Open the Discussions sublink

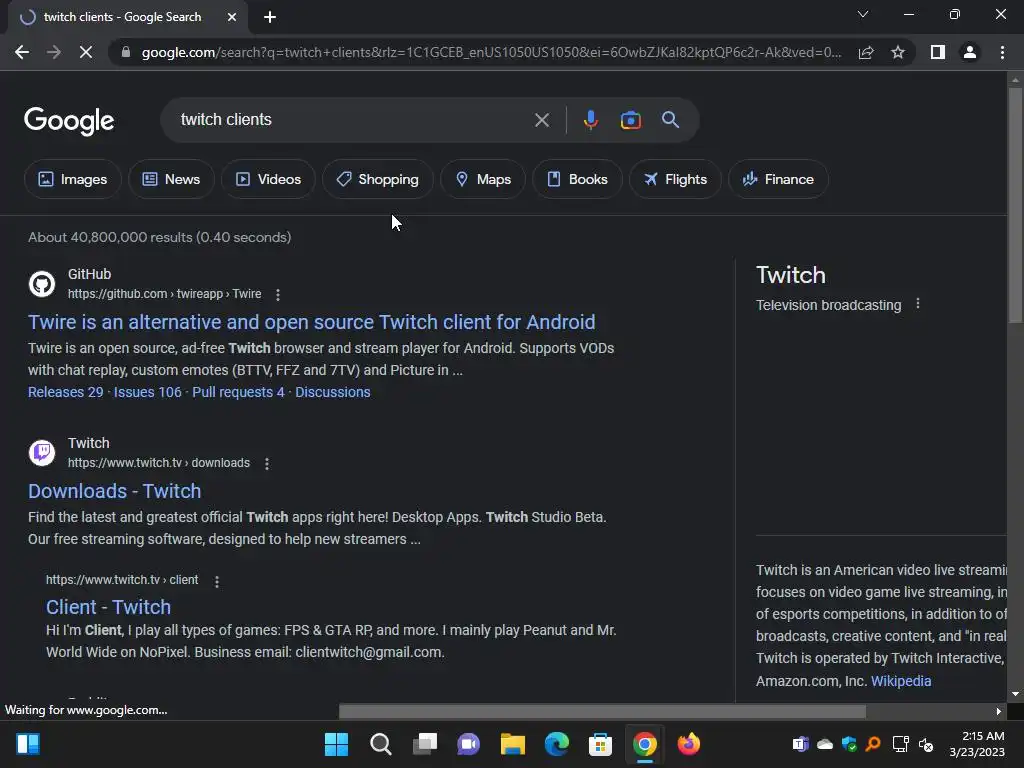[x=332, y=392]
